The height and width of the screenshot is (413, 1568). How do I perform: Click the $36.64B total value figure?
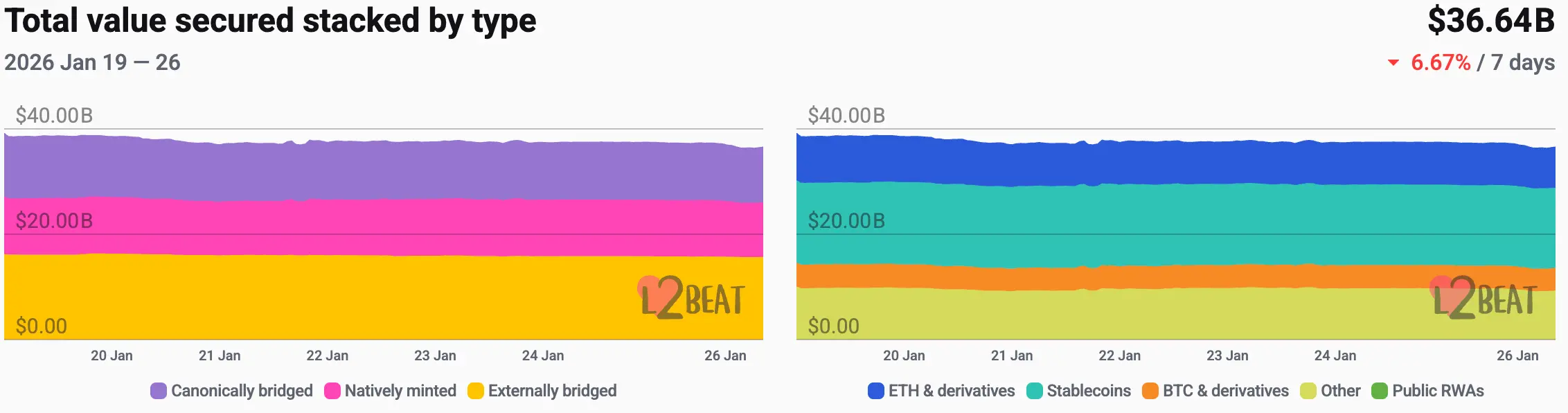click(x=1491, y=21)
